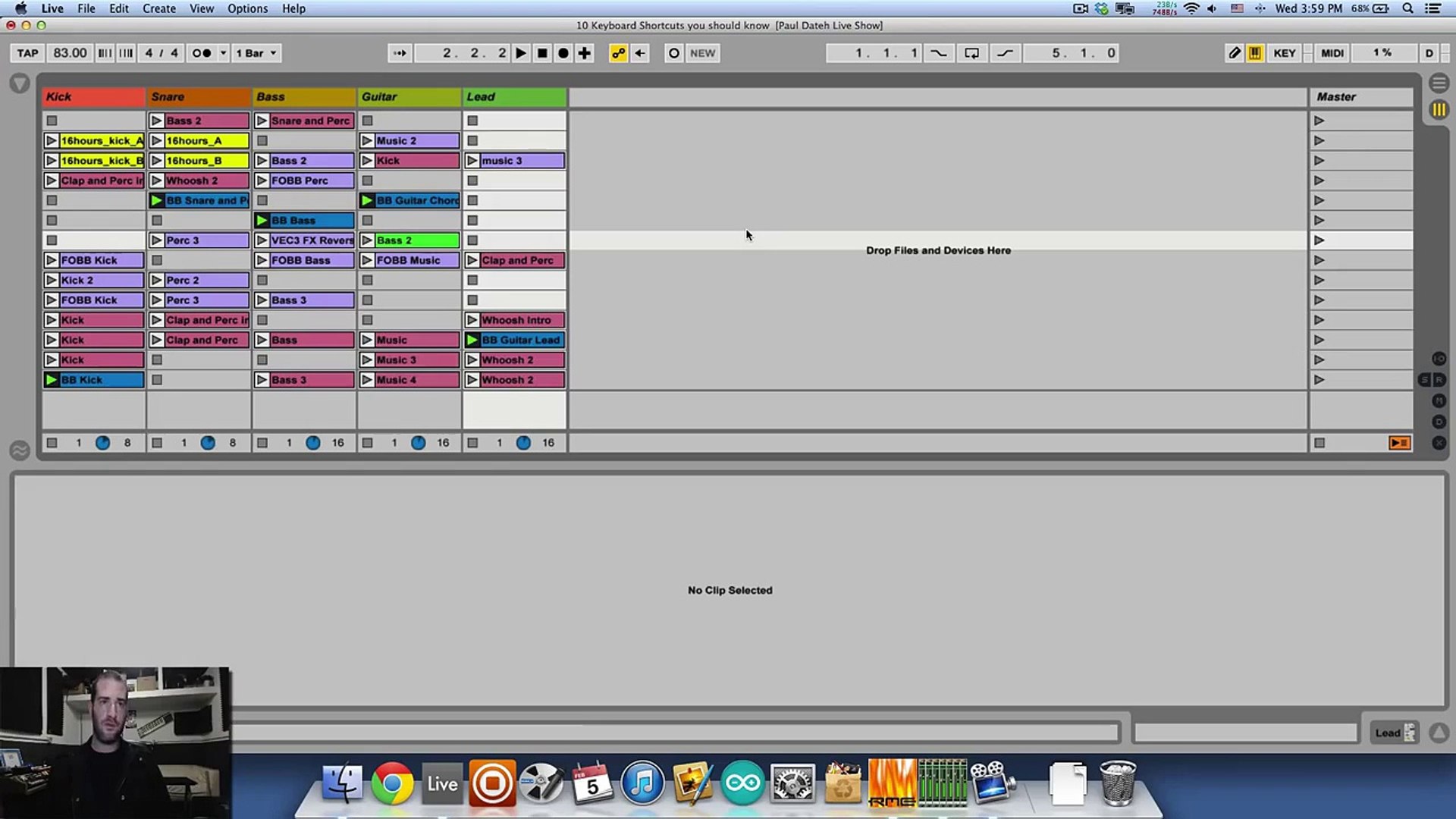Click the 83.00 tempo field
This screenshot has width=1456, height=819.
(x=70, y=53)
